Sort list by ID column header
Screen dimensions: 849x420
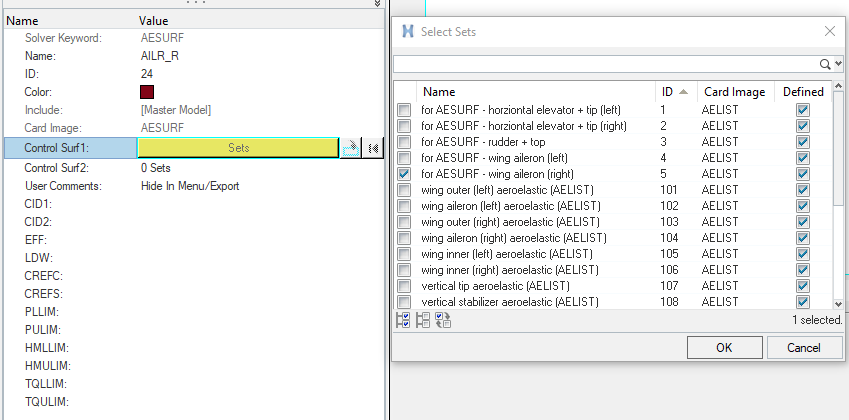pyautogui.click(x=674, y=91)
